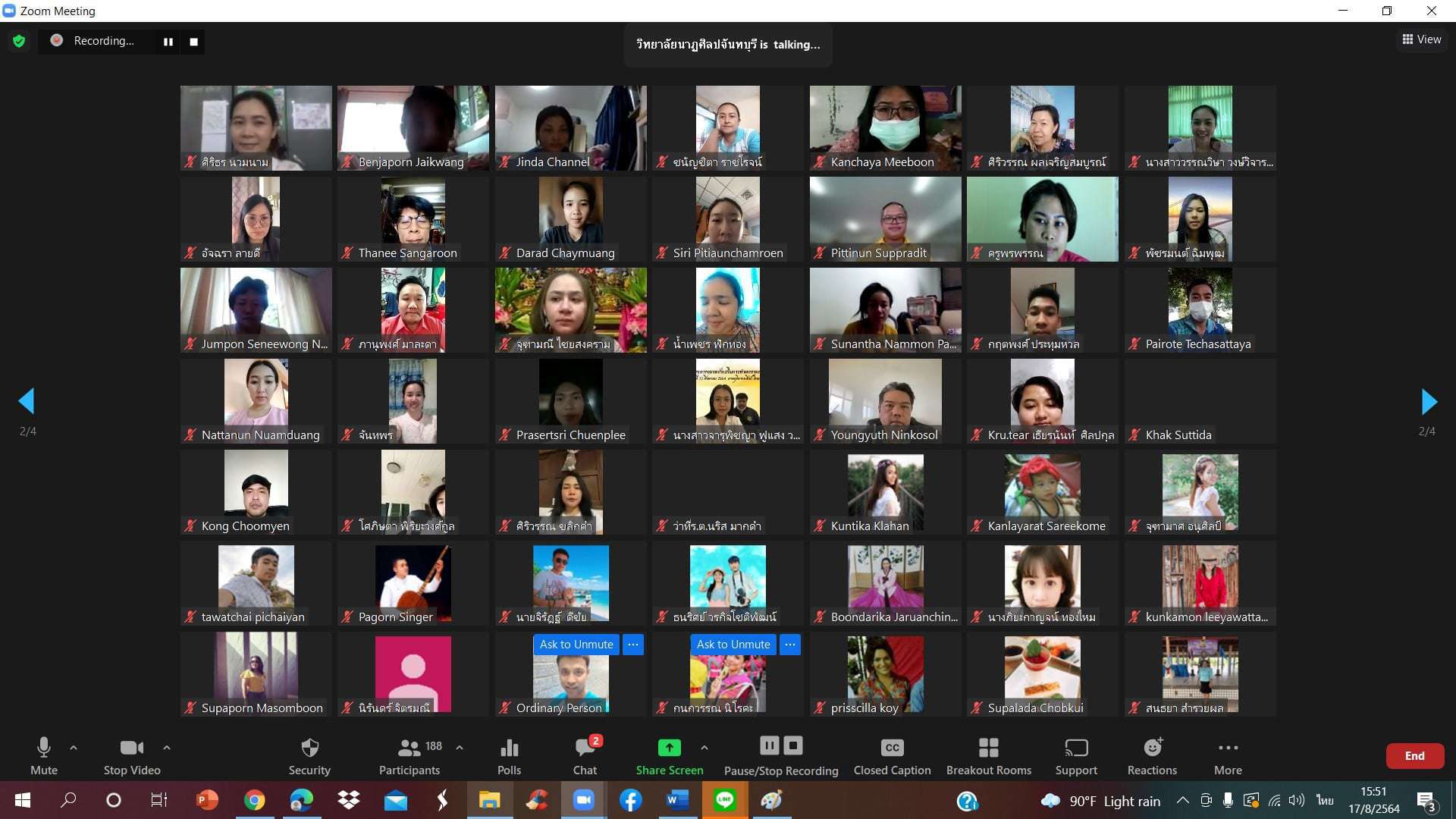The image size is (1456, 819).
Task: Expand the Share Screen options caret
Action: click(x=704, y=748)
